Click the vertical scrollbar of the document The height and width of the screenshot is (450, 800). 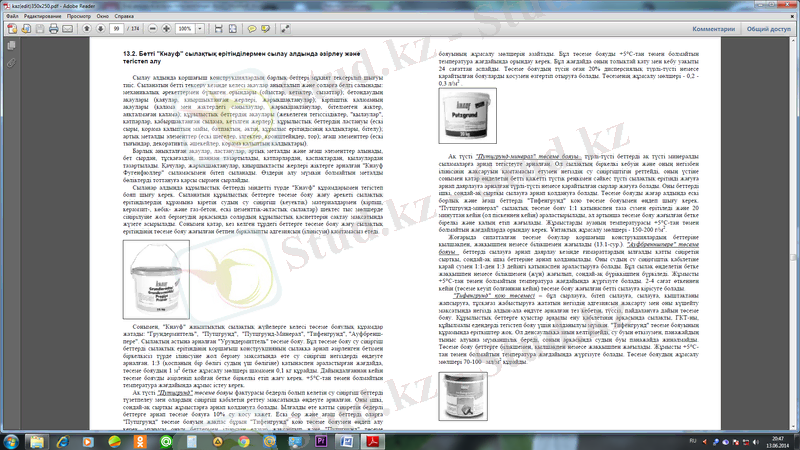(x=793, y=233)
